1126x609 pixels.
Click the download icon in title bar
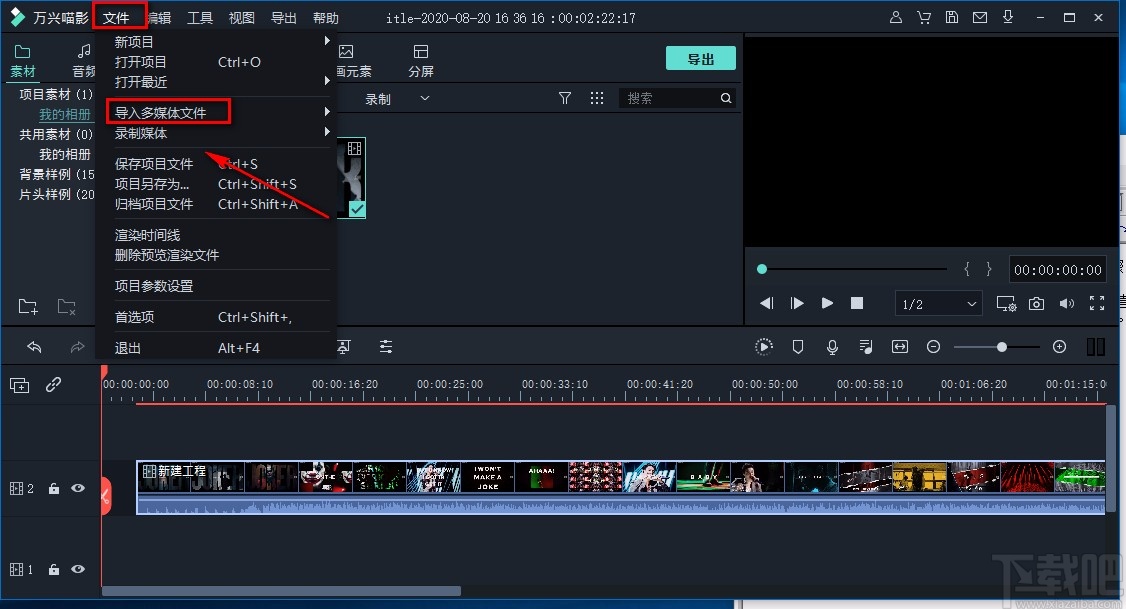[x=1008, y=17]
